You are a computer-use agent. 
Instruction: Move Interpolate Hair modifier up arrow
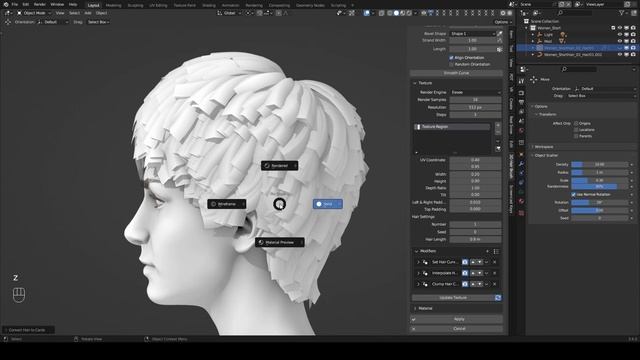(473, 273)
